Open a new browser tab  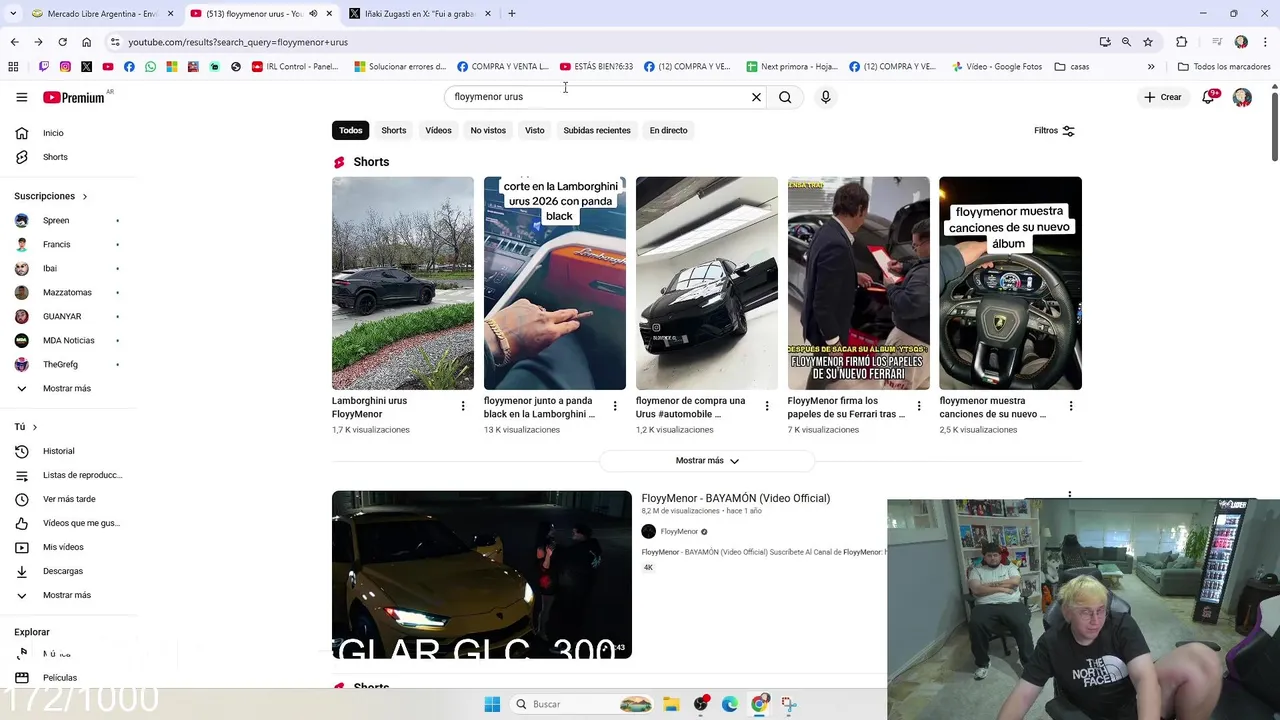511,13
